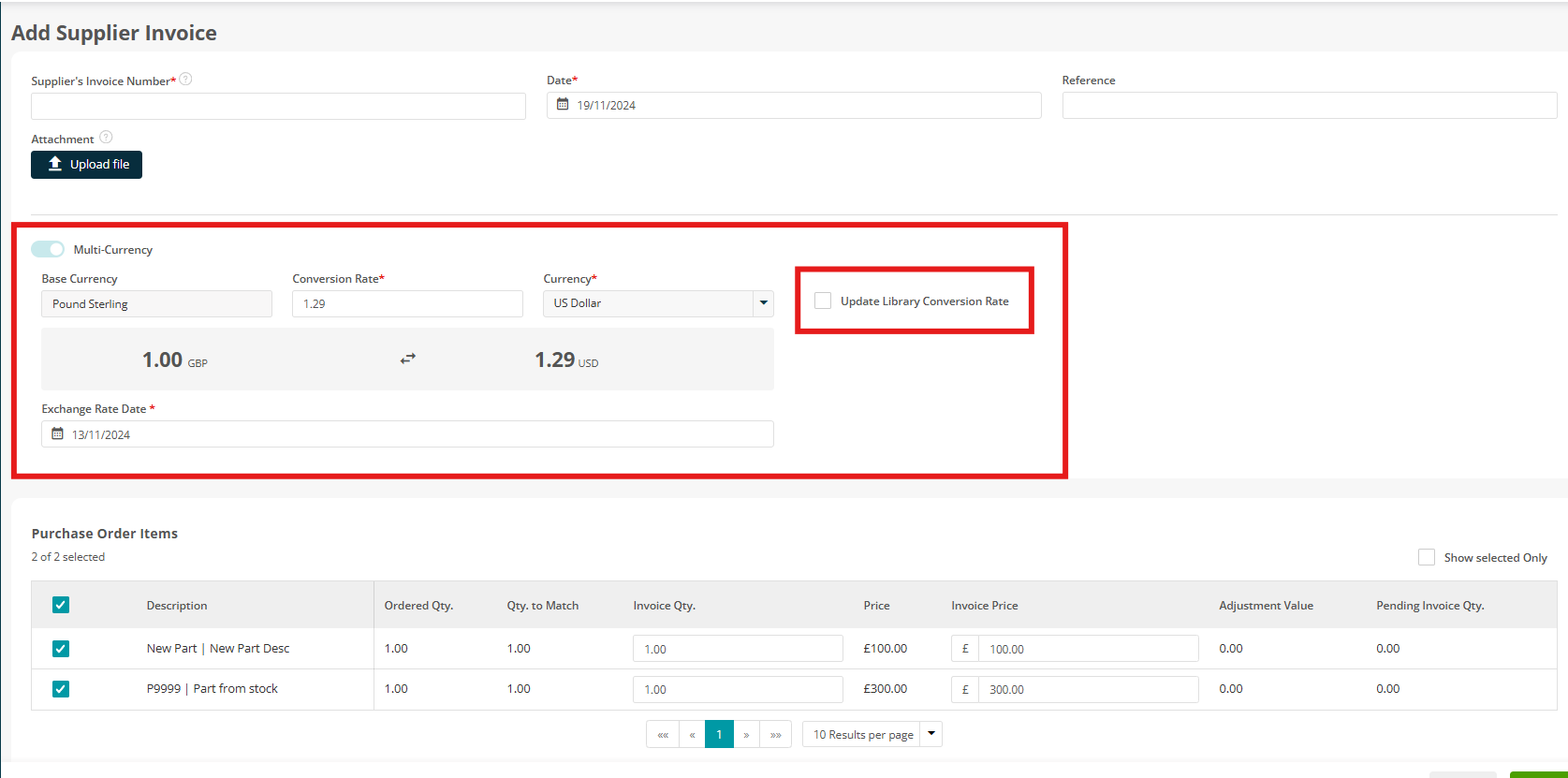Click the Attachment help icon

106,138
